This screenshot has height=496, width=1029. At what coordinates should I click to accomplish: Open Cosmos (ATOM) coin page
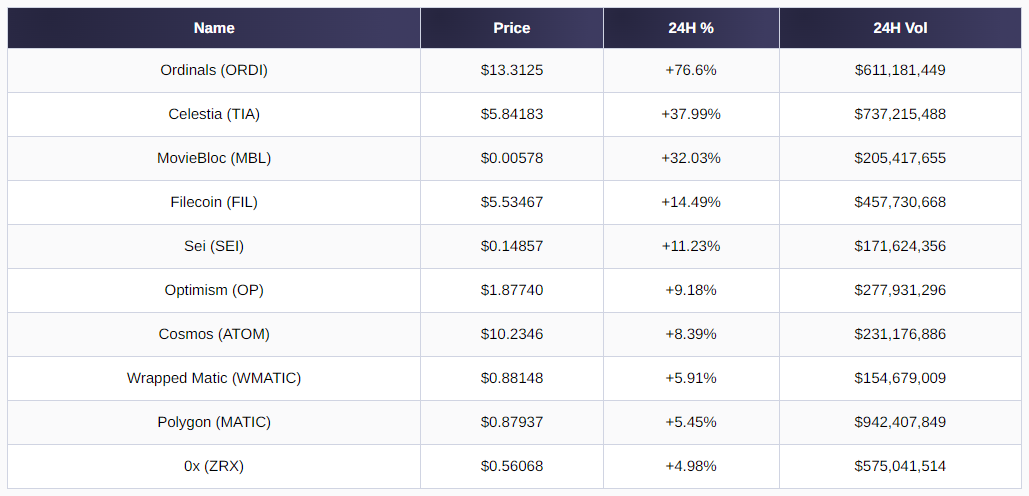click(214, 334)
